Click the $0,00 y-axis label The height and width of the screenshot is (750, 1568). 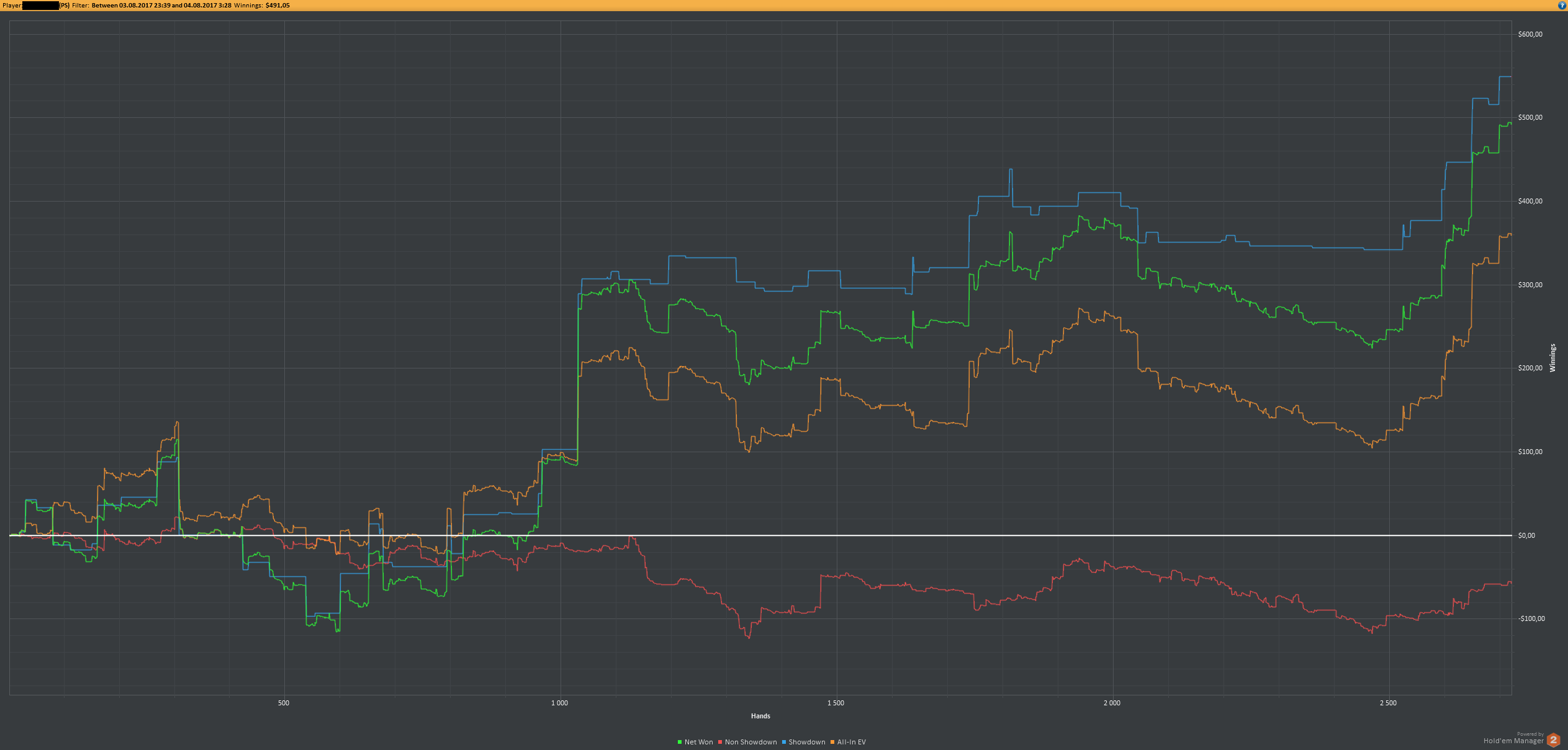[1526, 535]
